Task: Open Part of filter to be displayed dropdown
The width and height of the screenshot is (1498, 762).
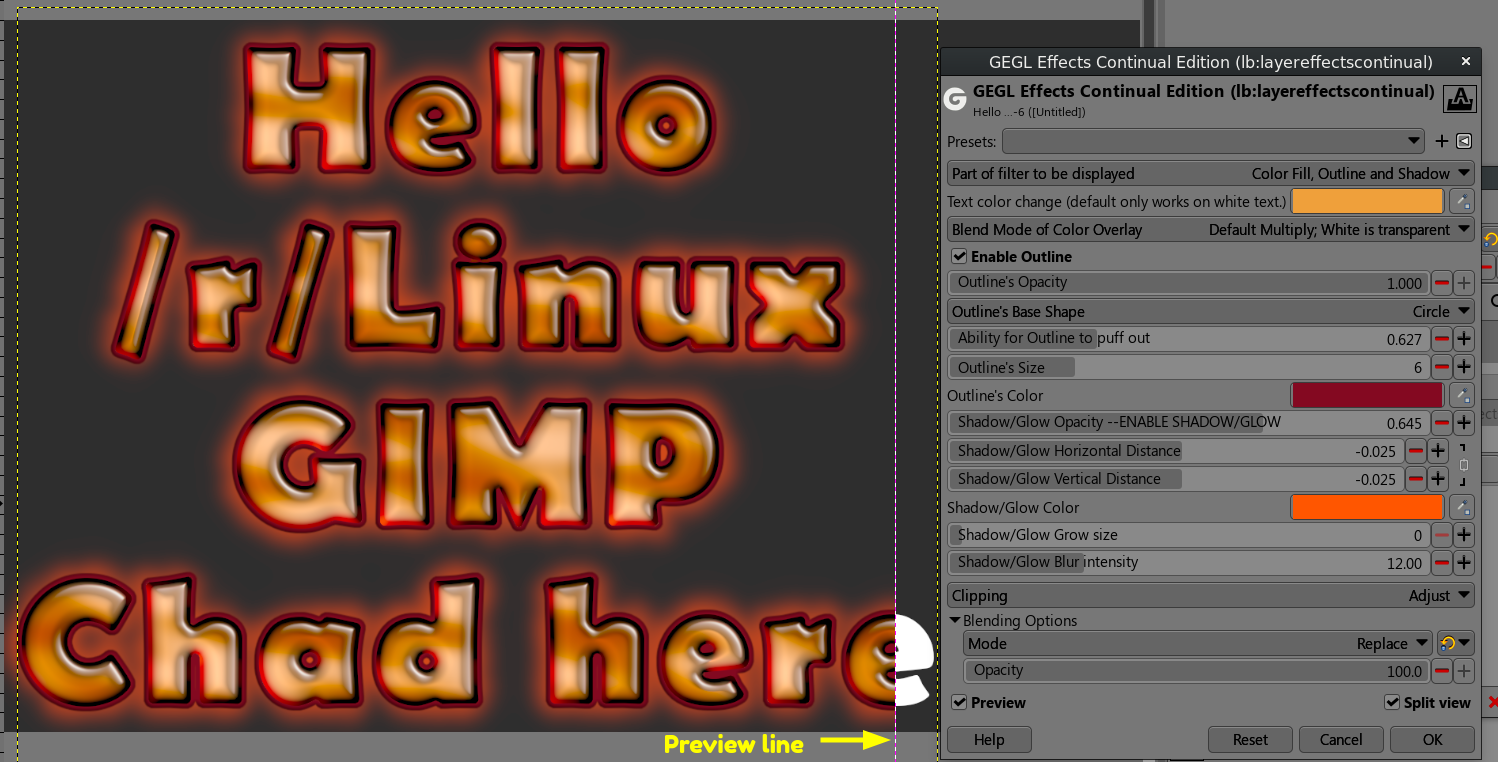Action: click(x=1211, y=173)
